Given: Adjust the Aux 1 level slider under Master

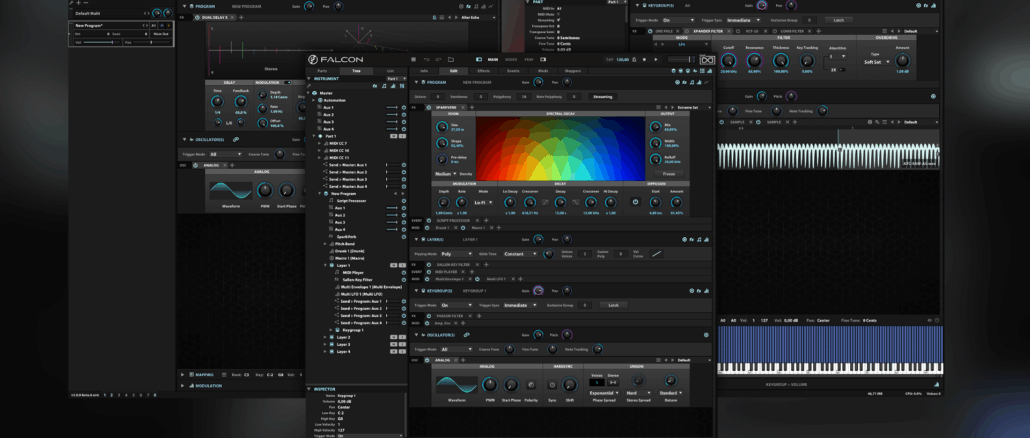Looking at the screenshot, I should pos(392,107).
